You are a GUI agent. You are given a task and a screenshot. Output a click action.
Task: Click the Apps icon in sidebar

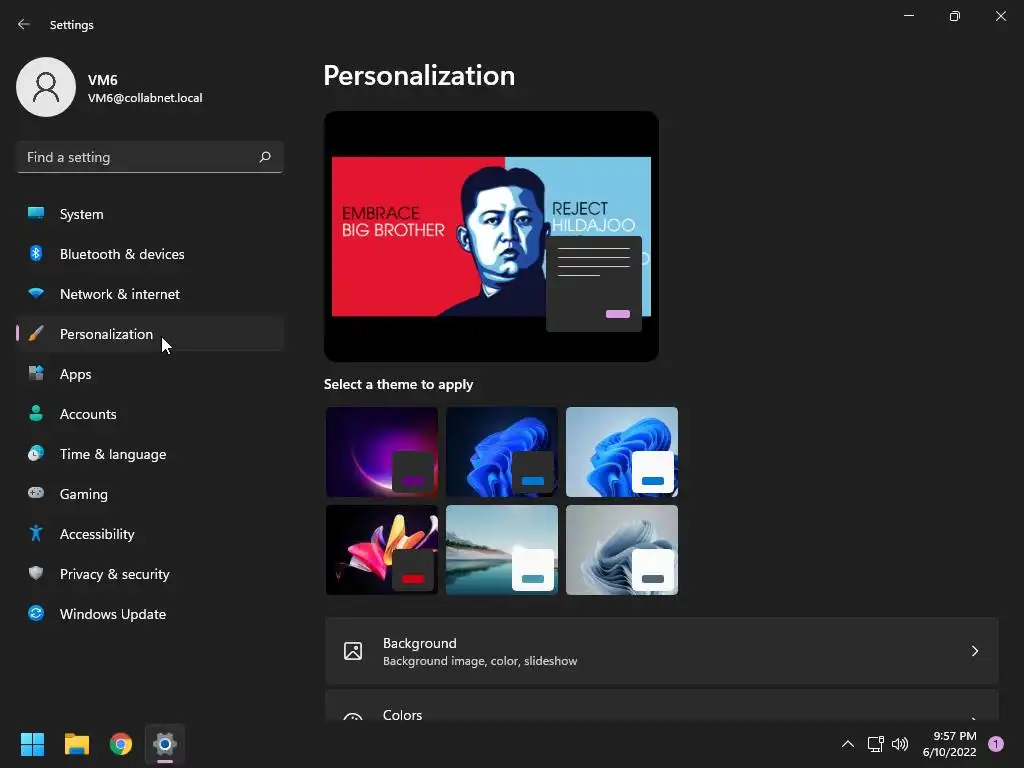click(x=36, y=374)
